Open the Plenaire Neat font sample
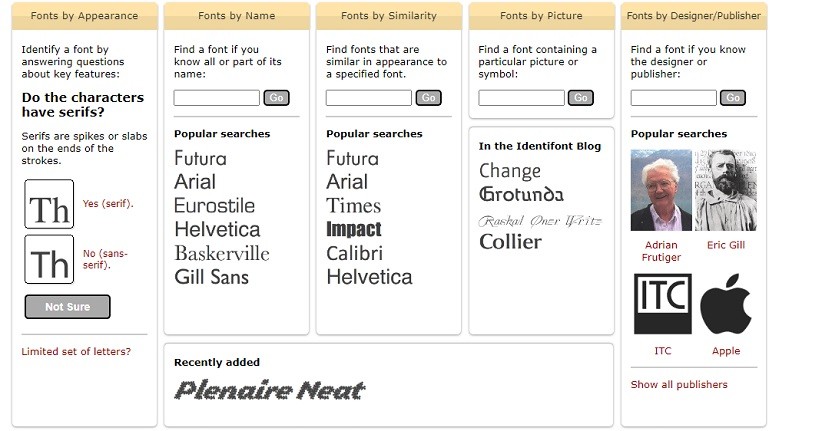The height and width of the screenshot is (431, 822). pyautogui.click(x=269, y=390)
